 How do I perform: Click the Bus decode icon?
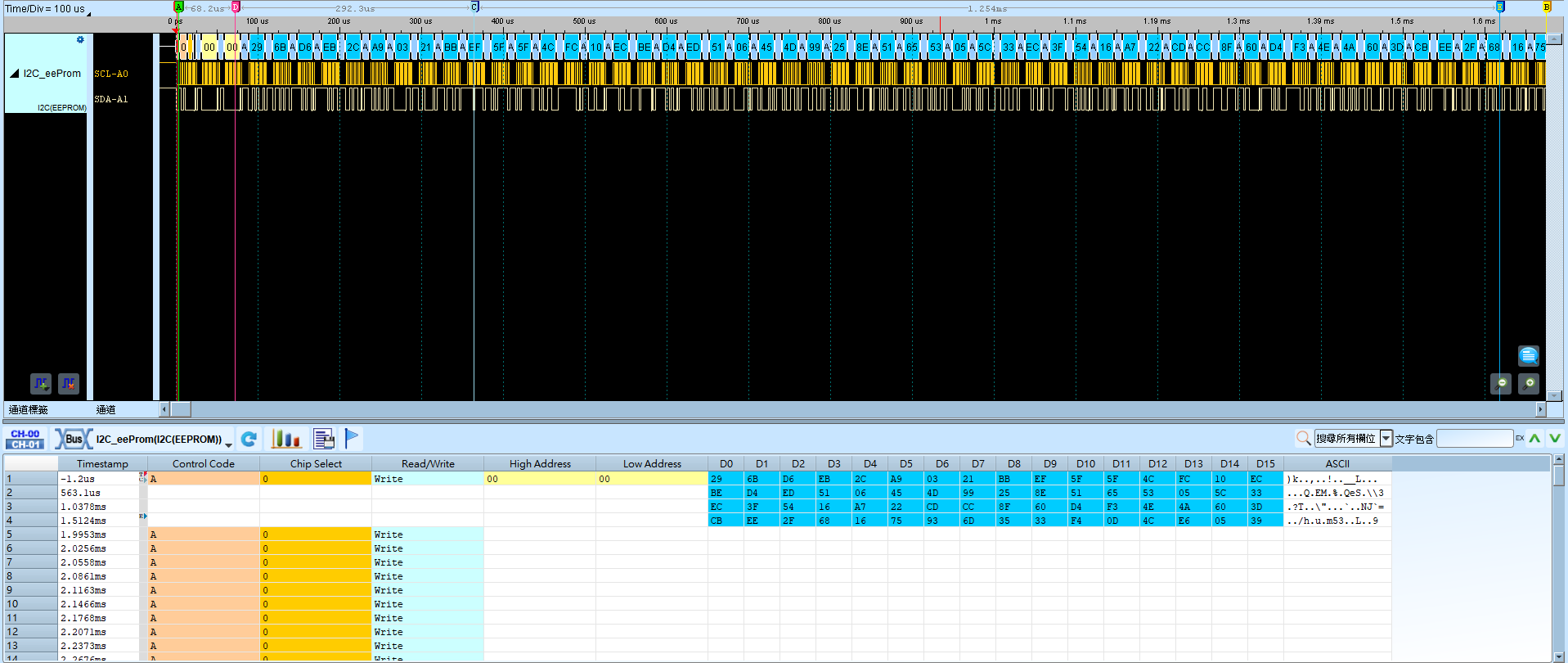(73, 440)
